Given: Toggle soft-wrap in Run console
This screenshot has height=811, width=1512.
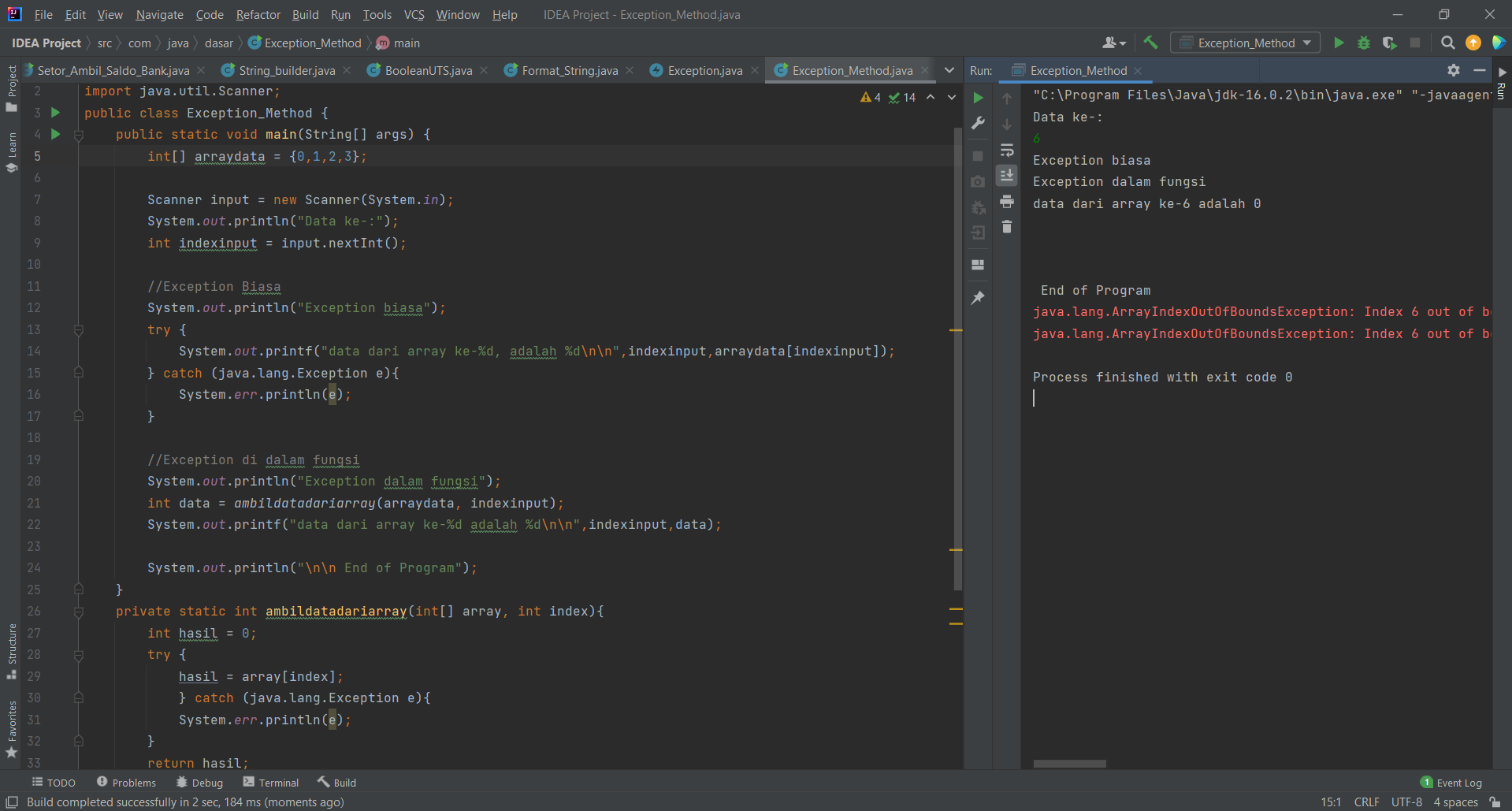Looking at the screenshot, I should click(x=1007, y=150).
